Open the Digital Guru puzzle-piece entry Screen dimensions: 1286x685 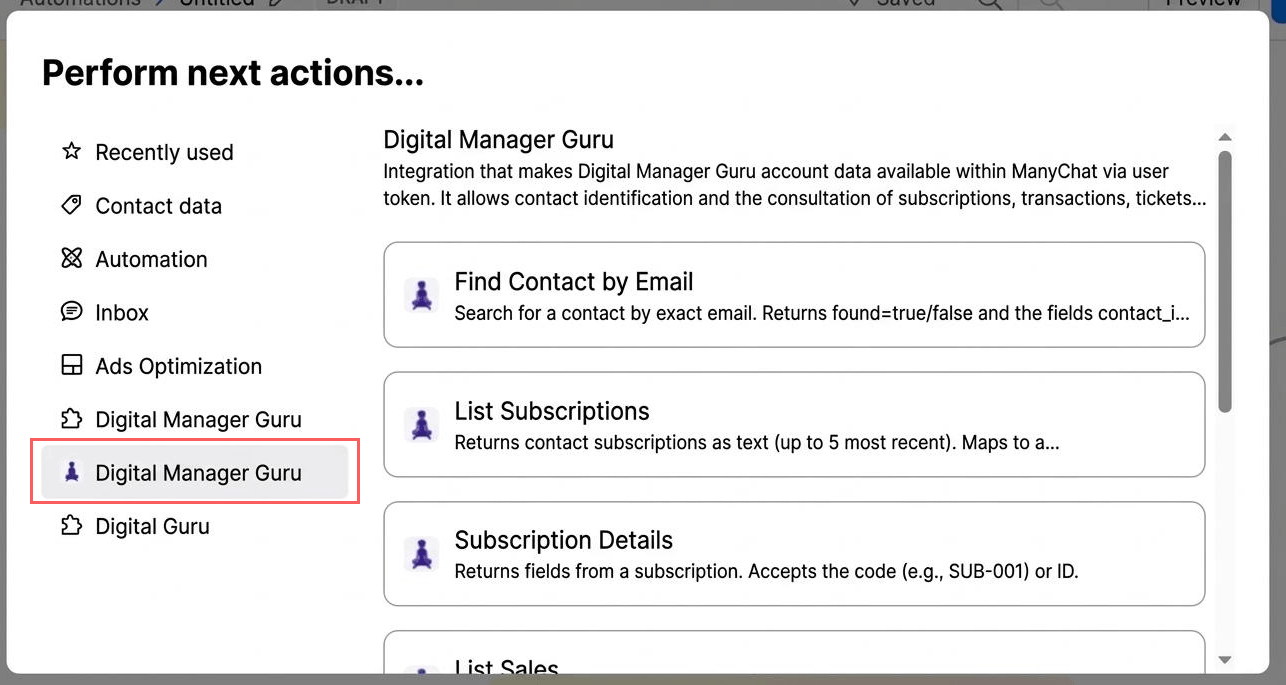195,526
